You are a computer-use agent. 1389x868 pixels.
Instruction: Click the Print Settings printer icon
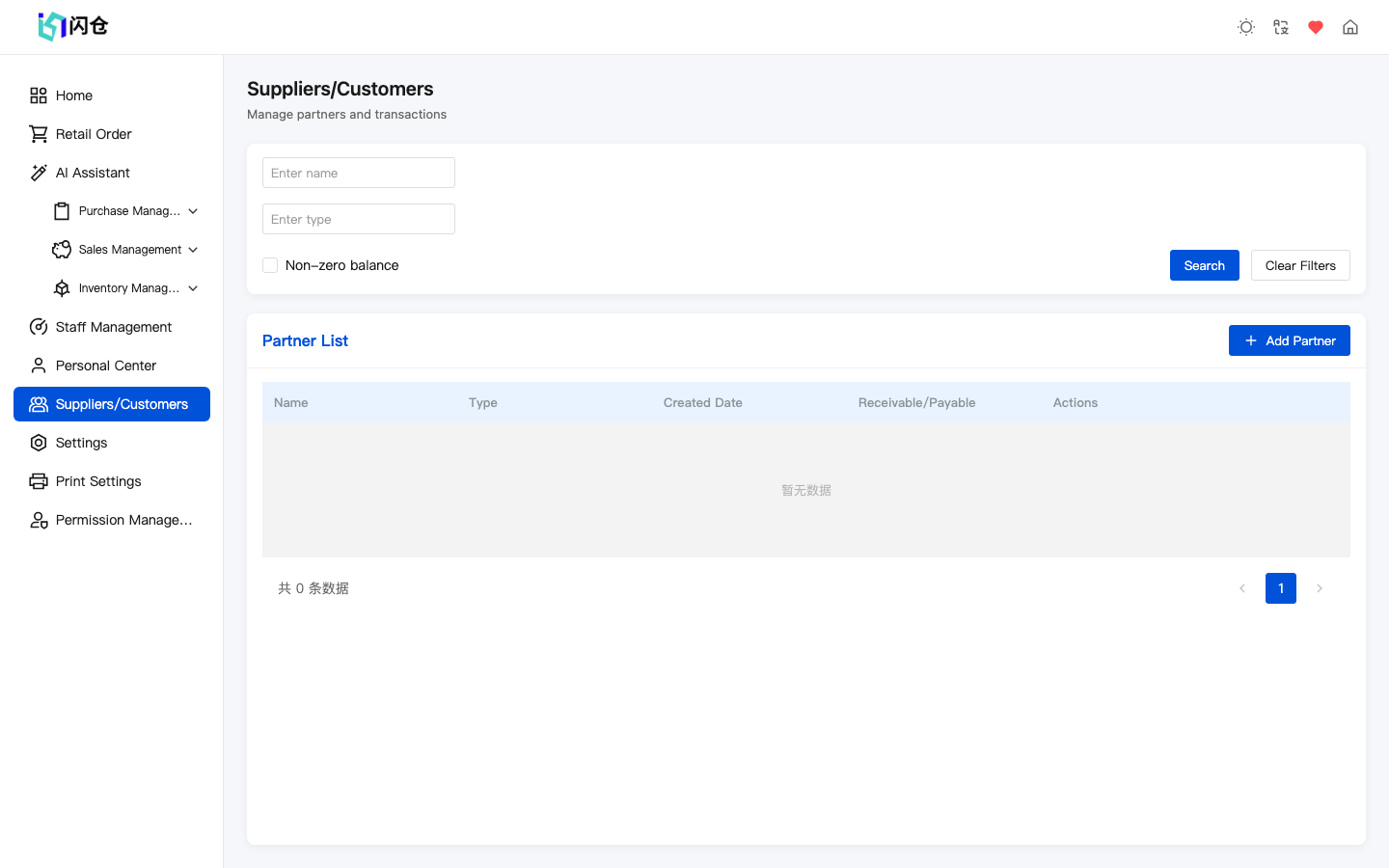pyautogui.click(x=39, y=481)
